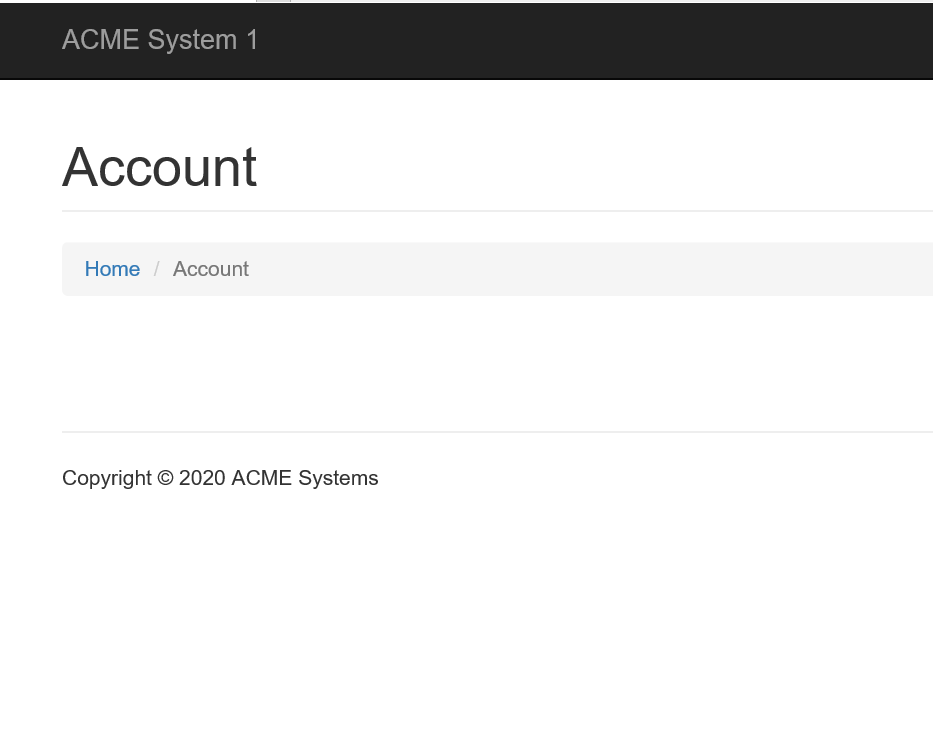Click the small box at the top edge
This screenshot has height=734, width=933.
(x=273, y=1)
